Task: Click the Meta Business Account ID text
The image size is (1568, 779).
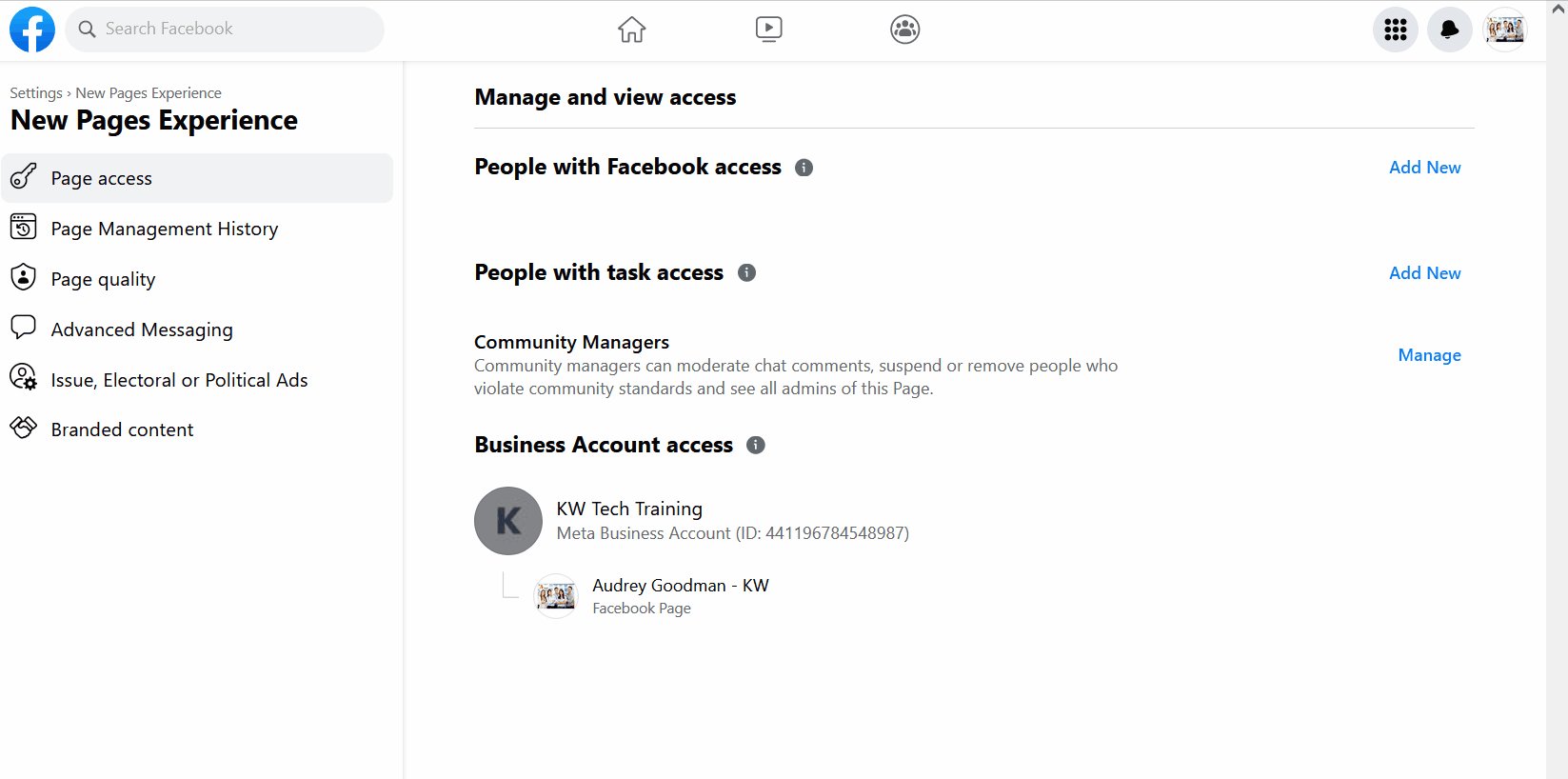Action: [733, 533]
